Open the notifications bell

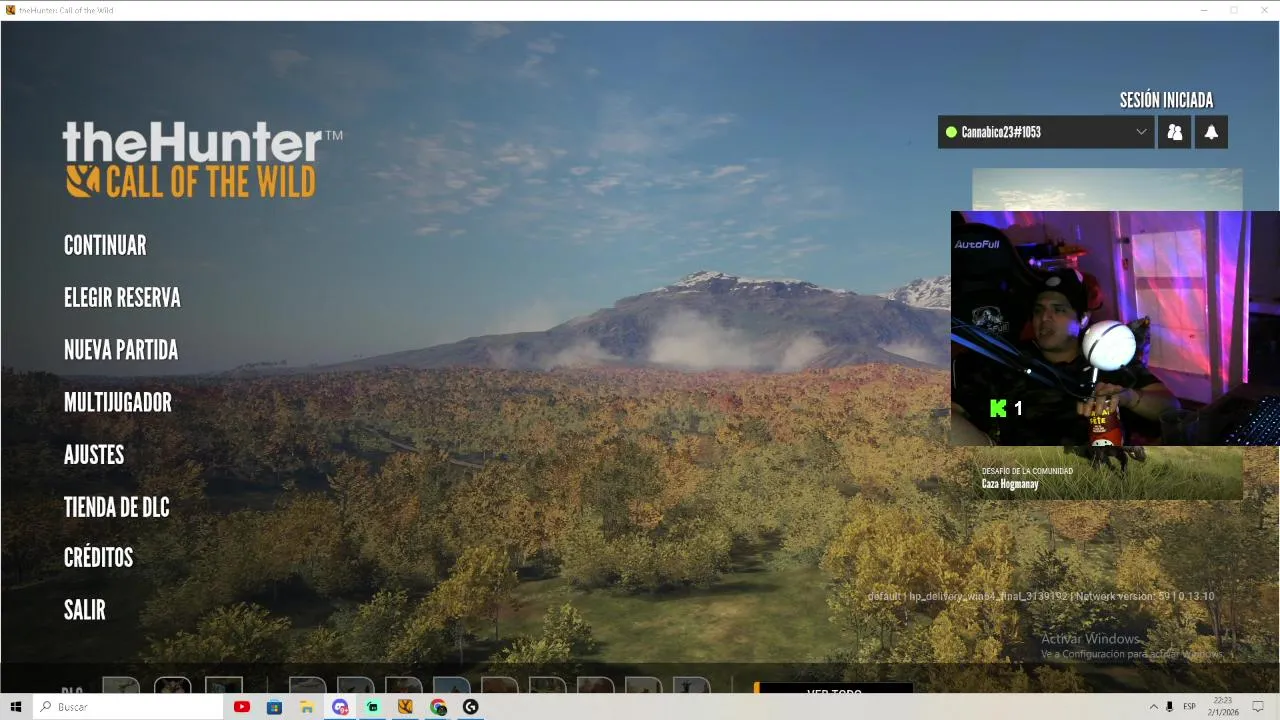click(x=1211, y=132)
